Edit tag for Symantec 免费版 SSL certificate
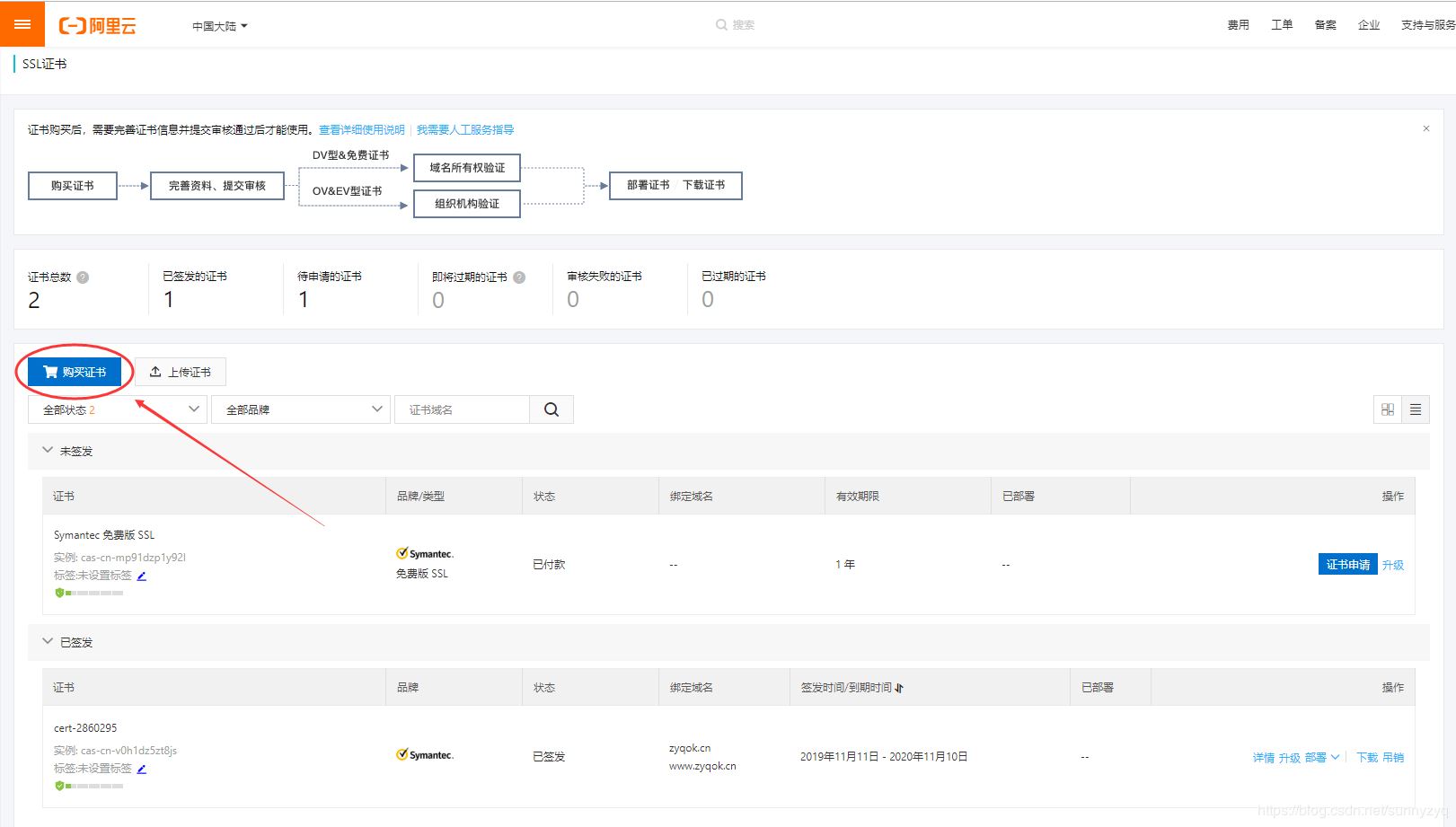This screenshot has width=1456, height=827. pos(142,576)
